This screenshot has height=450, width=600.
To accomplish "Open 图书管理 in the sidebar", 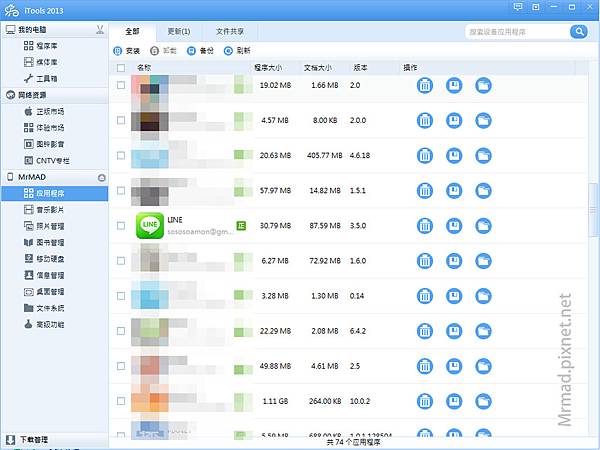I will pos(54,243).
